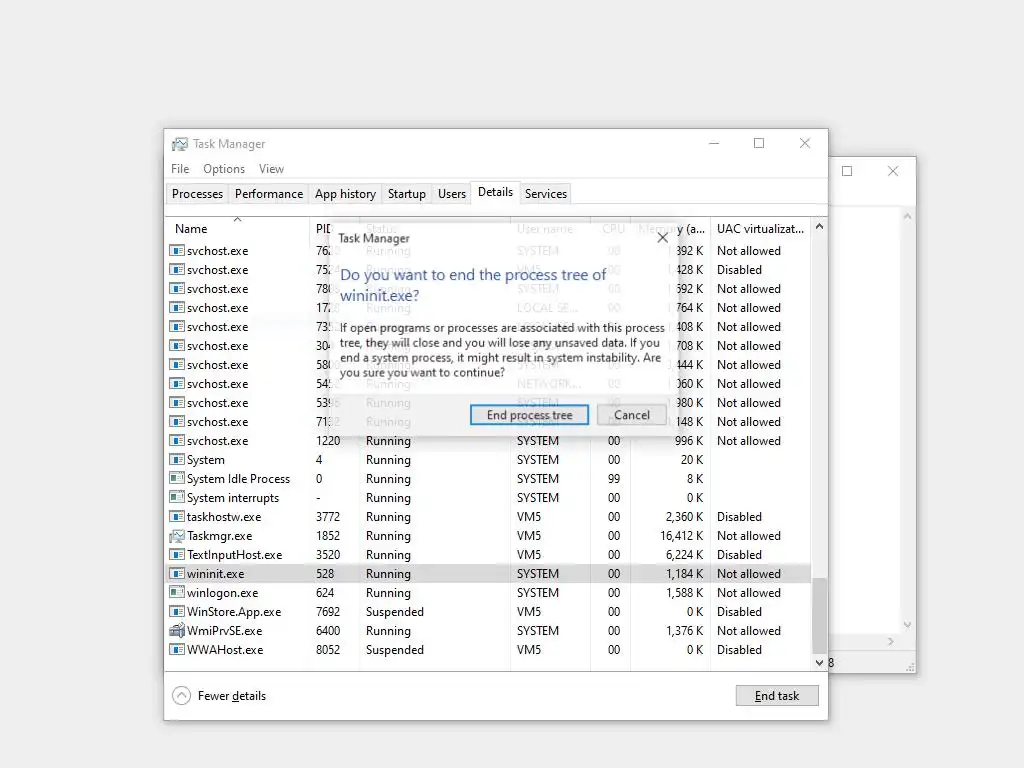This screenshot has height=768, width=1024.
Task: Close the background window
Action: (893, 171)
